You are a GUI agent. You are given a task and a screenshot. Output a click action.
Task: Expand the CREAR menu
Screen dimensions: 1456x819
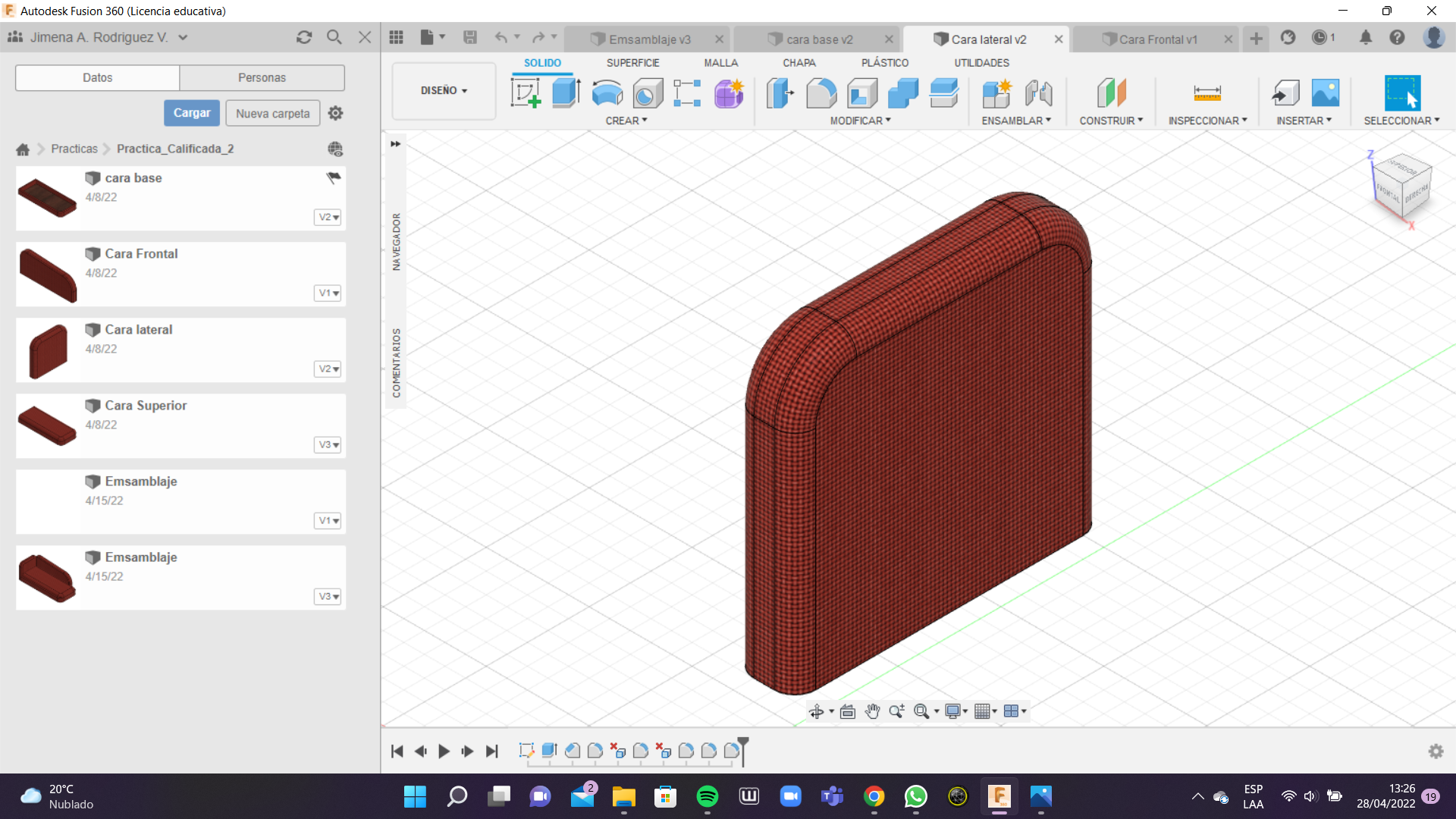(626, 121)
